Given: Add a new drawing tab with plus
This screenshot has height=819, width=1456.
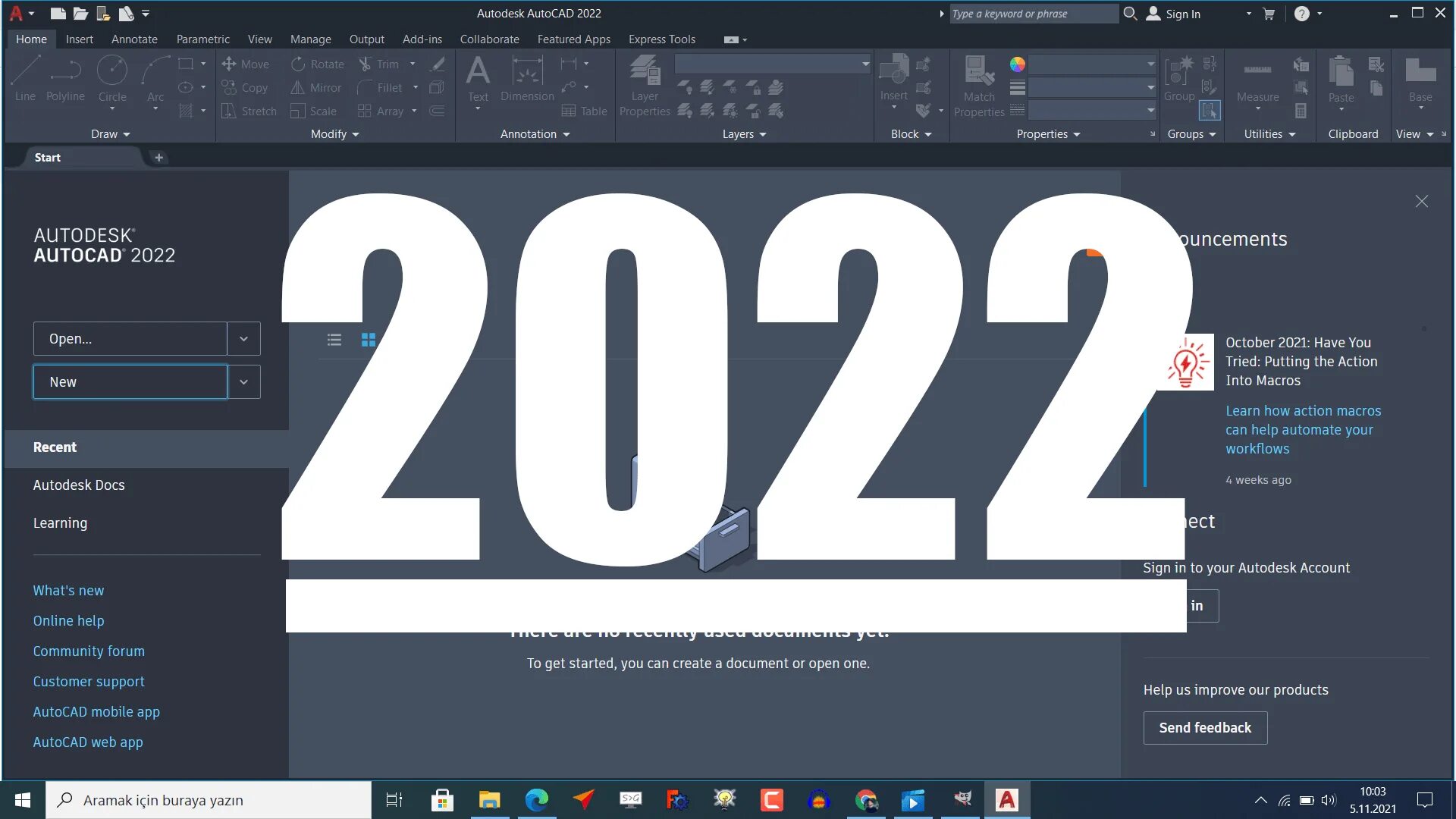Looking at the screenshot, I should tap(158, 158).
